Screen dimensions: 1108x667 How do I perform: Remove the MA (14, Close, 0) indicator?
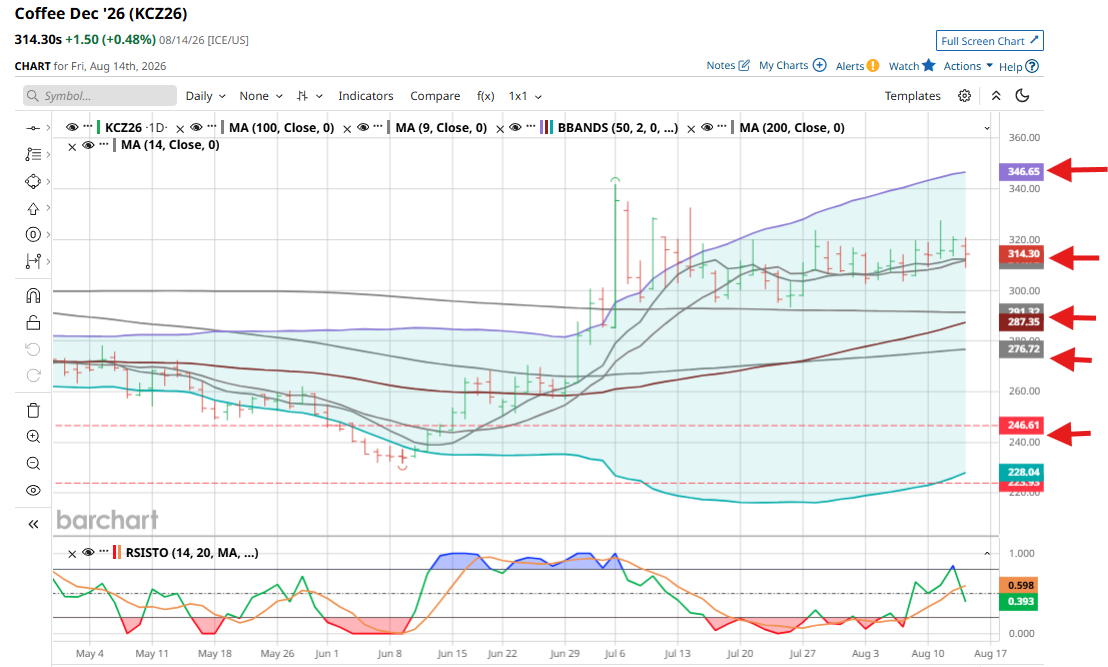point(72,146)
